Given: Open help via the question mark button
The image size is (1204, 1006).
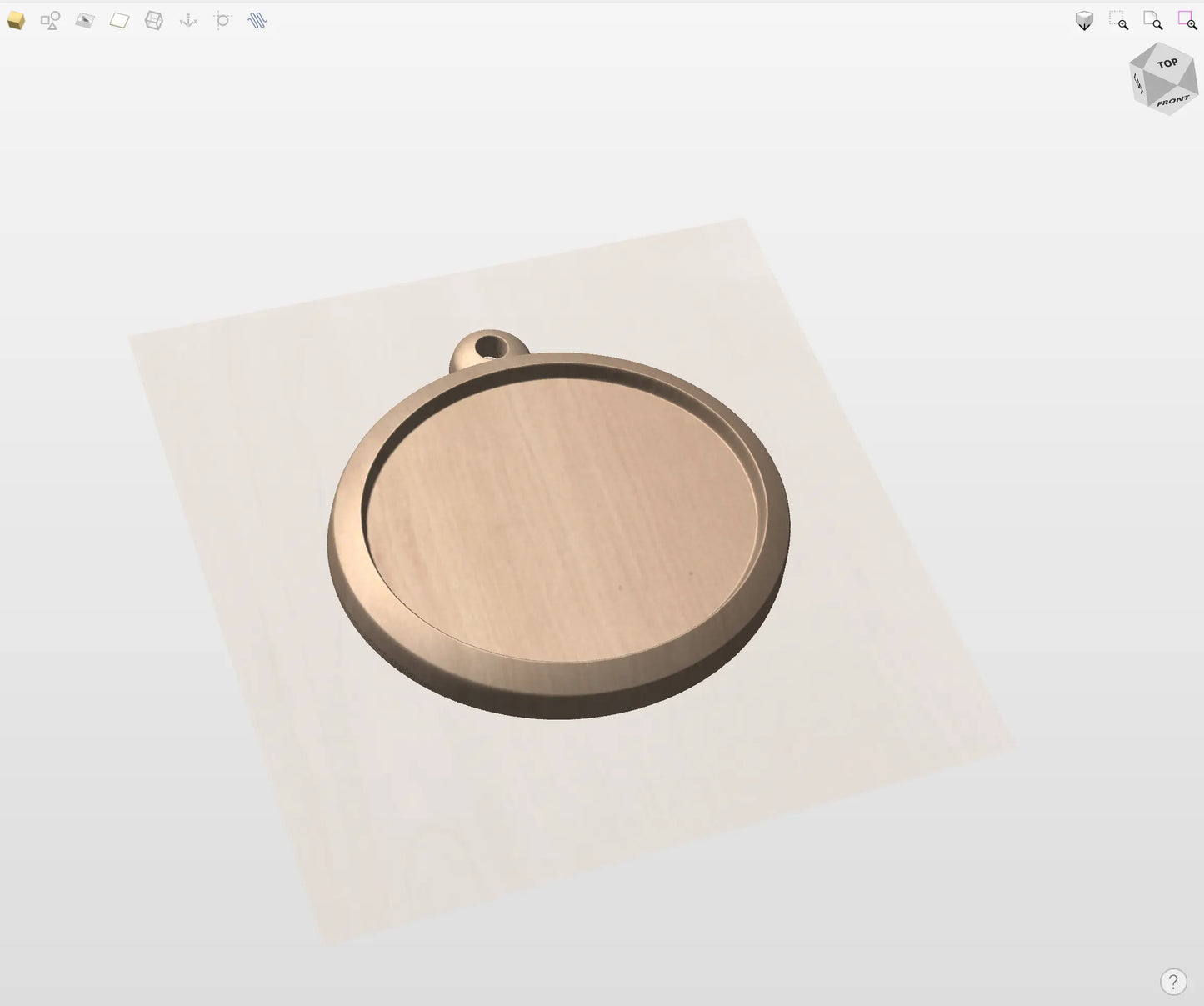Looking at the screenshot, I should (x=1174, y=982).
